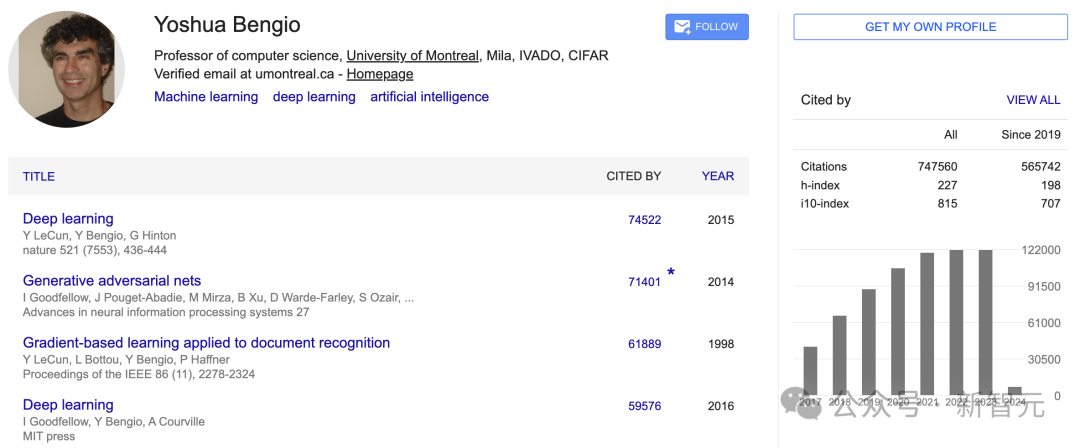The width and height of the screenshot is (1080, 448).
Task: Click the 74522 cited-by count
Action: click(644, 220)
